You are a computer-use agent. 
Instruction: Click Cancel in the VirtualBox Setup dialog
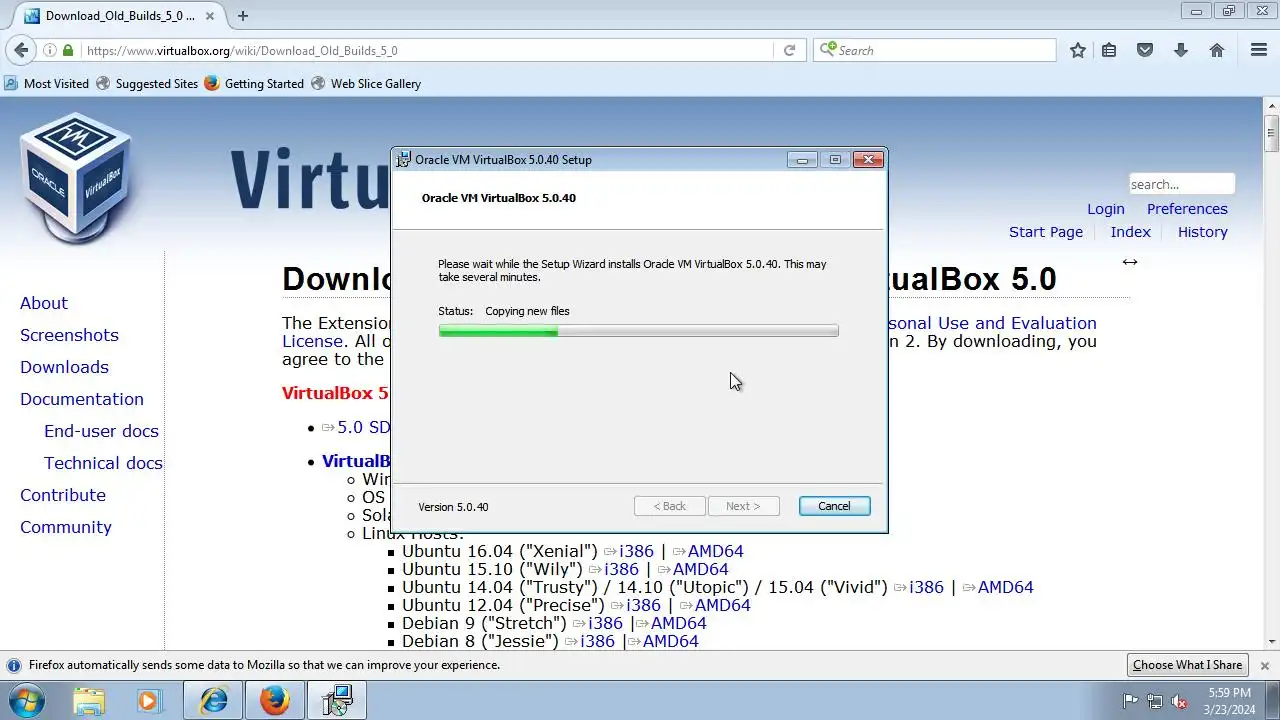[834, 506]
